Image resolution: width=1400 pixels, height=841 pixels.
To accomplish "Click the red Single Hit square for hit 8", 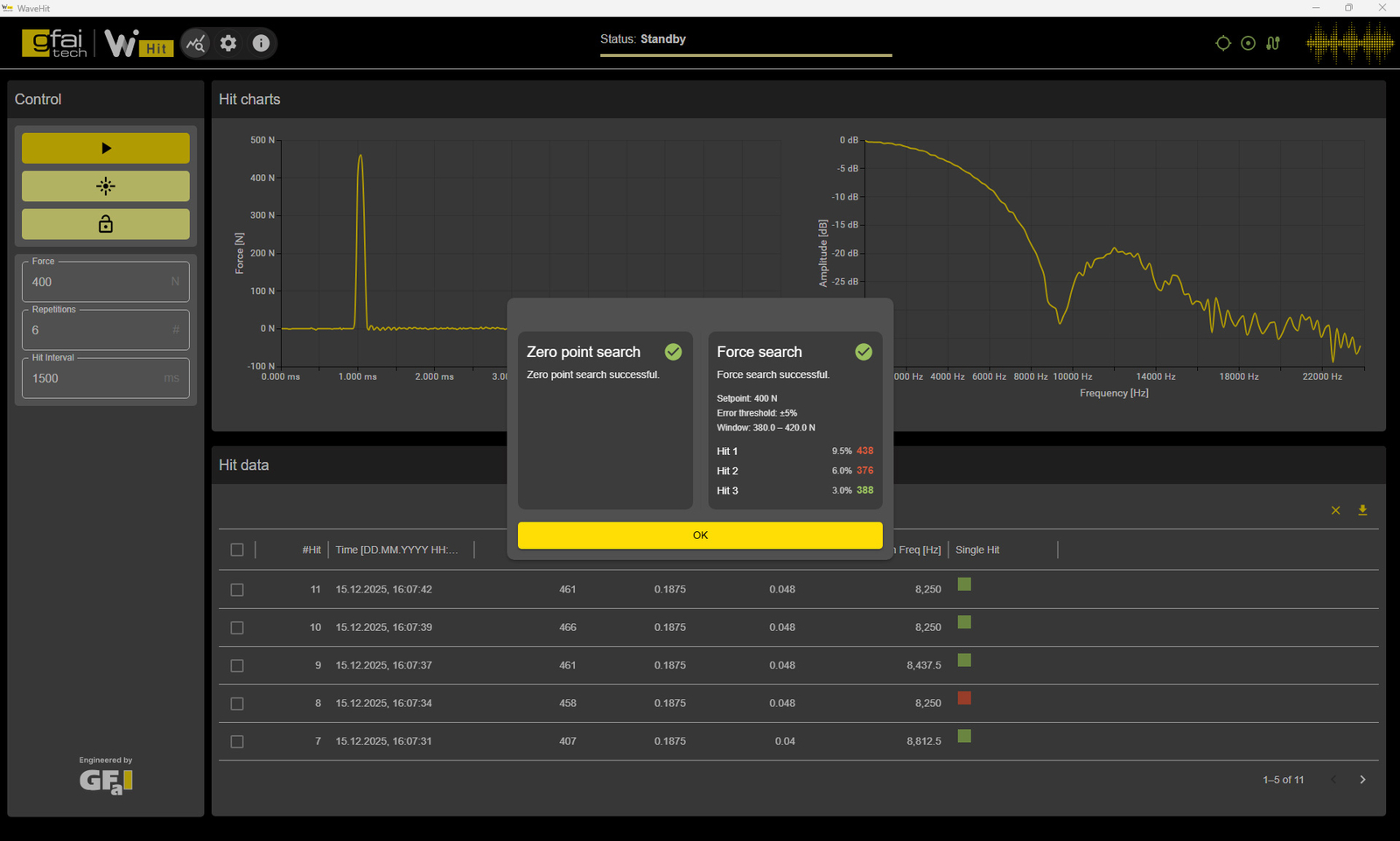I will coord(964,698).
